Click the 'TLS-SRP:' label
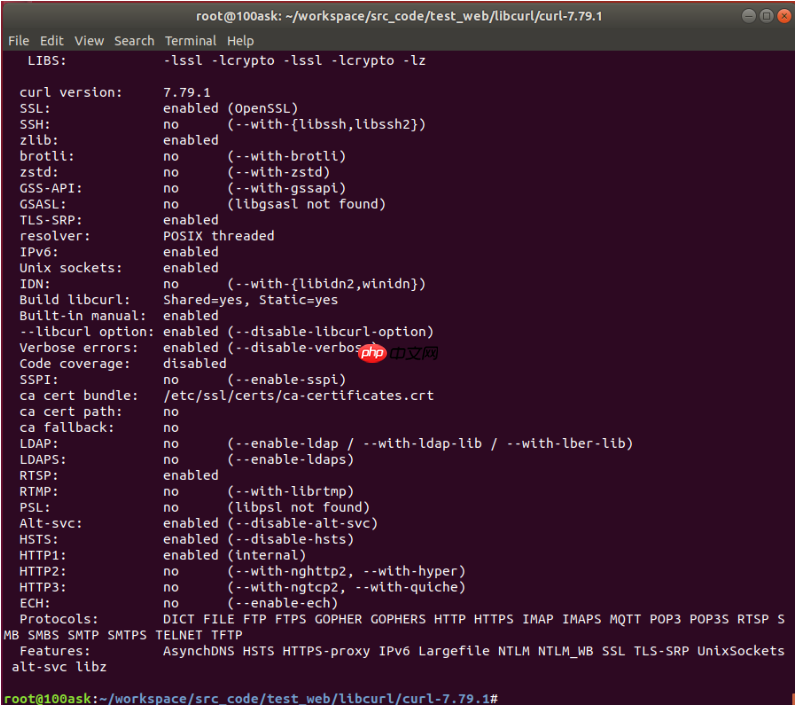This screenshot has width=797, height=707. tap(51, 220)
